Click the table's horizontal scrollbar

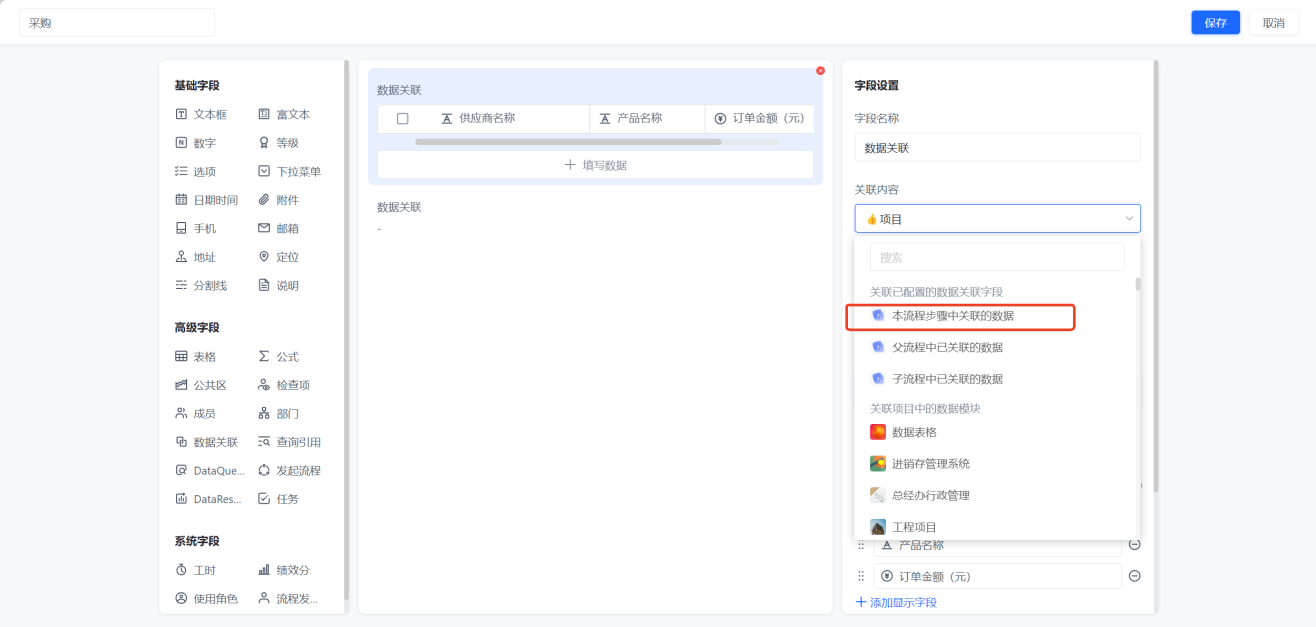pyautogui.click(x=568, y=142)
